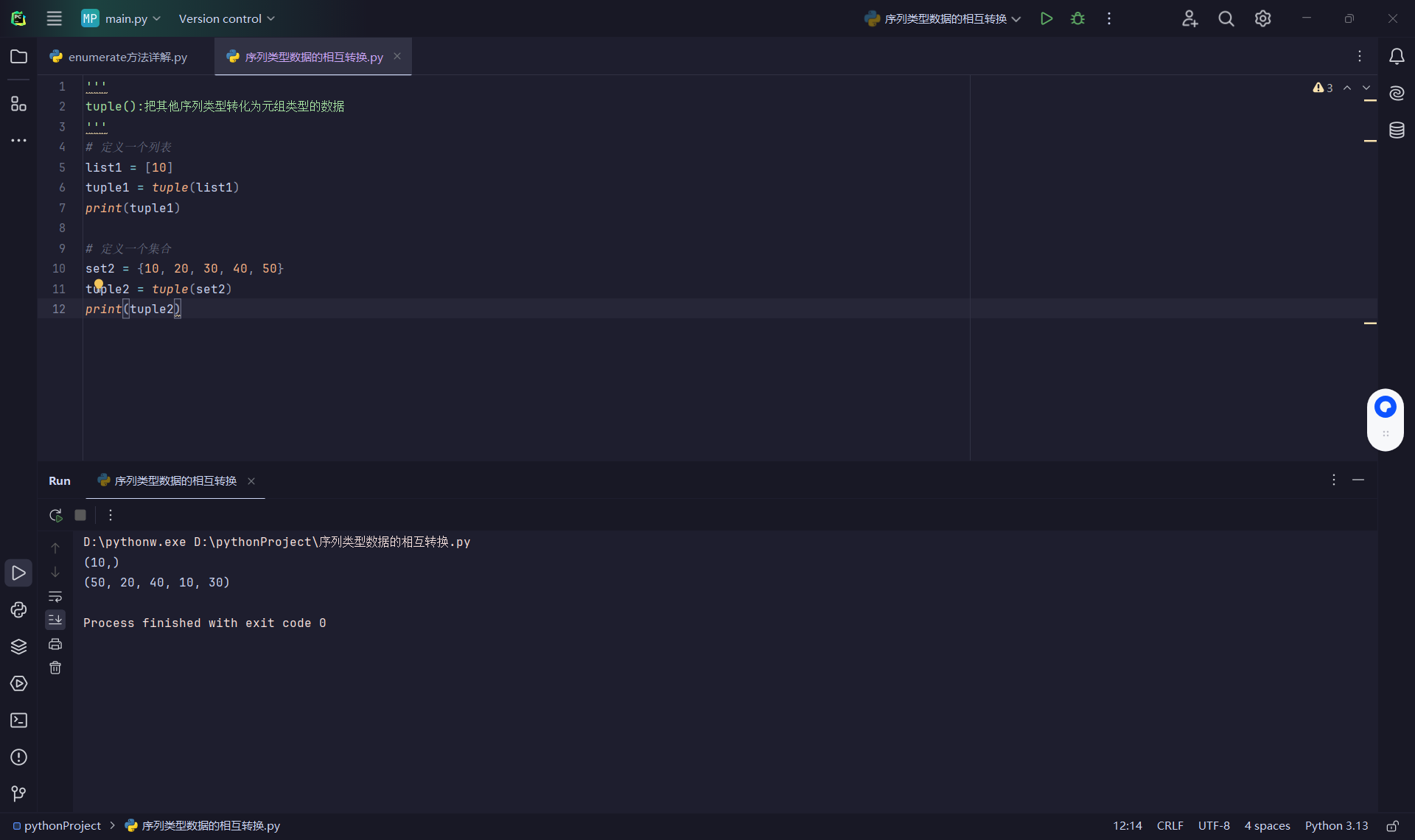Screen dimensions: 1415x840
Task: Open the main hamburger menu
Action: click(x=54, y=18)
